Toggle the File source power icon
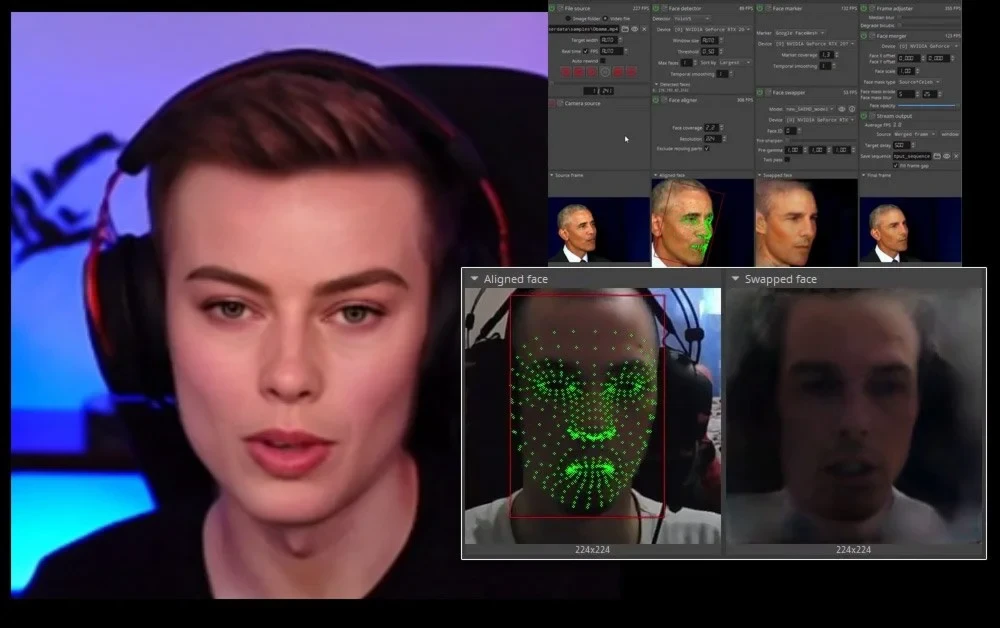This screenshot has width=1000, height=628. pyautogui.click(x=552, y=8)
